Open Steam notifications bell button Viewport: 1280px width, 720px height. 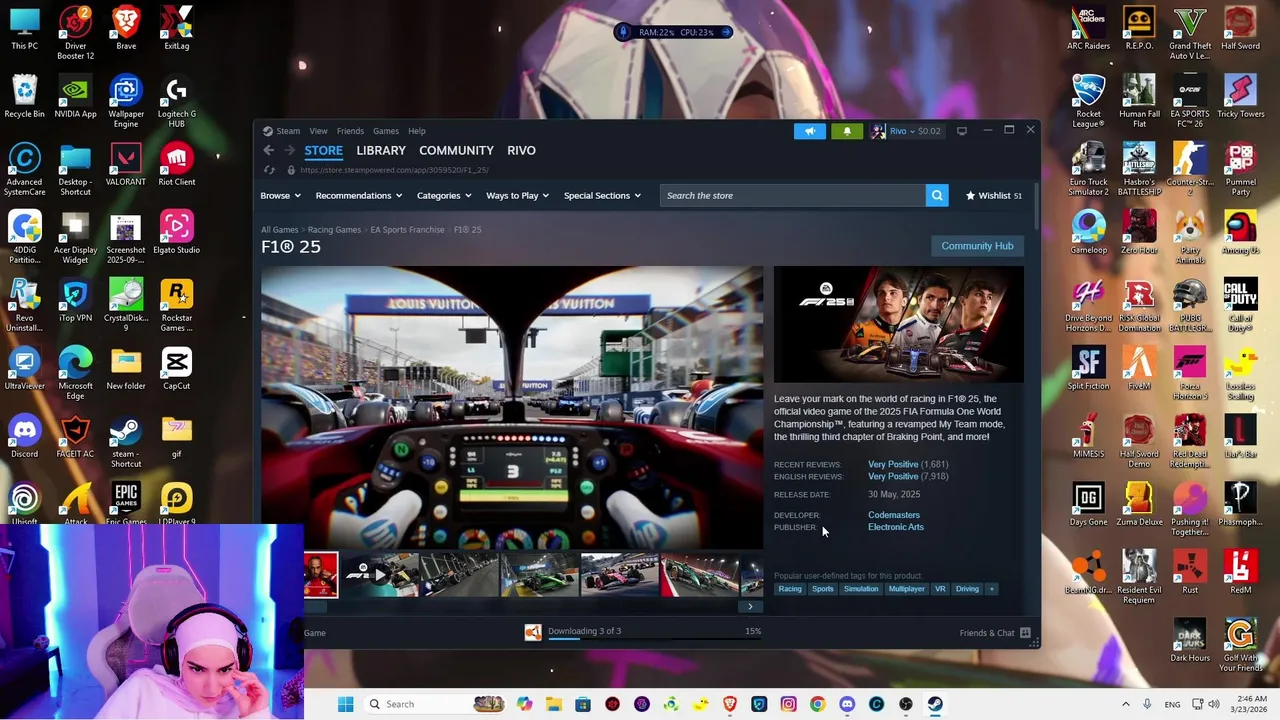coord(847,131)
